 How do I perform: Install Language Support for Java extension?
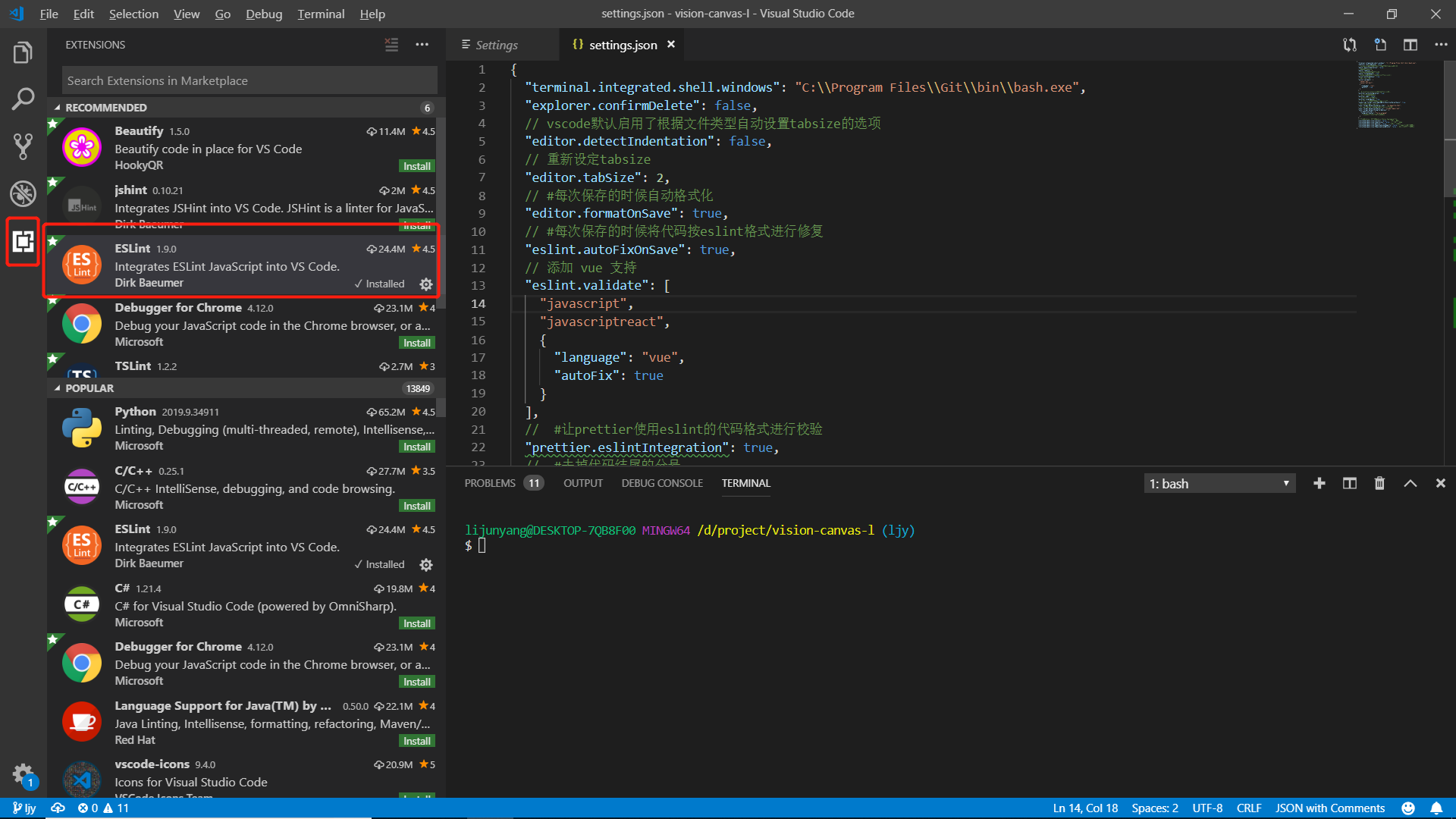click(x=417, y=741)
